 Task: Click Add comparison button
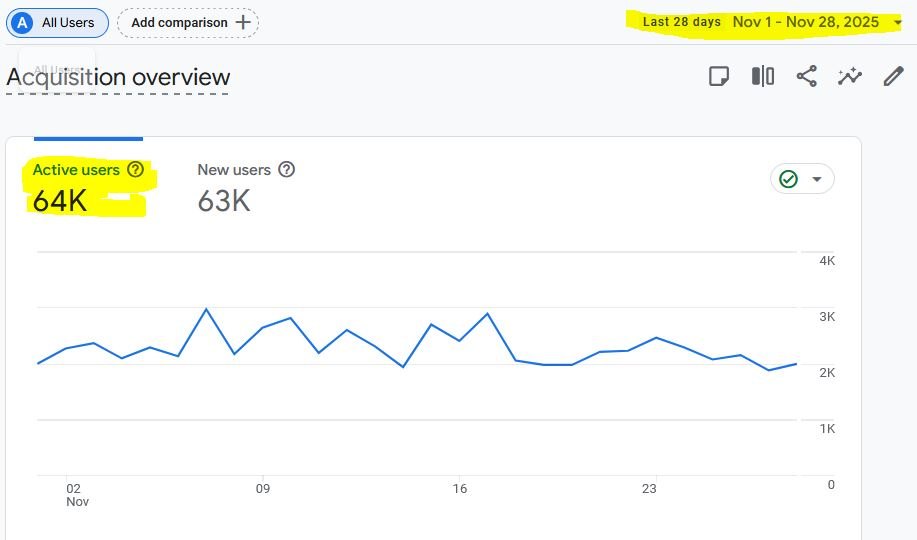coord(188,23)
